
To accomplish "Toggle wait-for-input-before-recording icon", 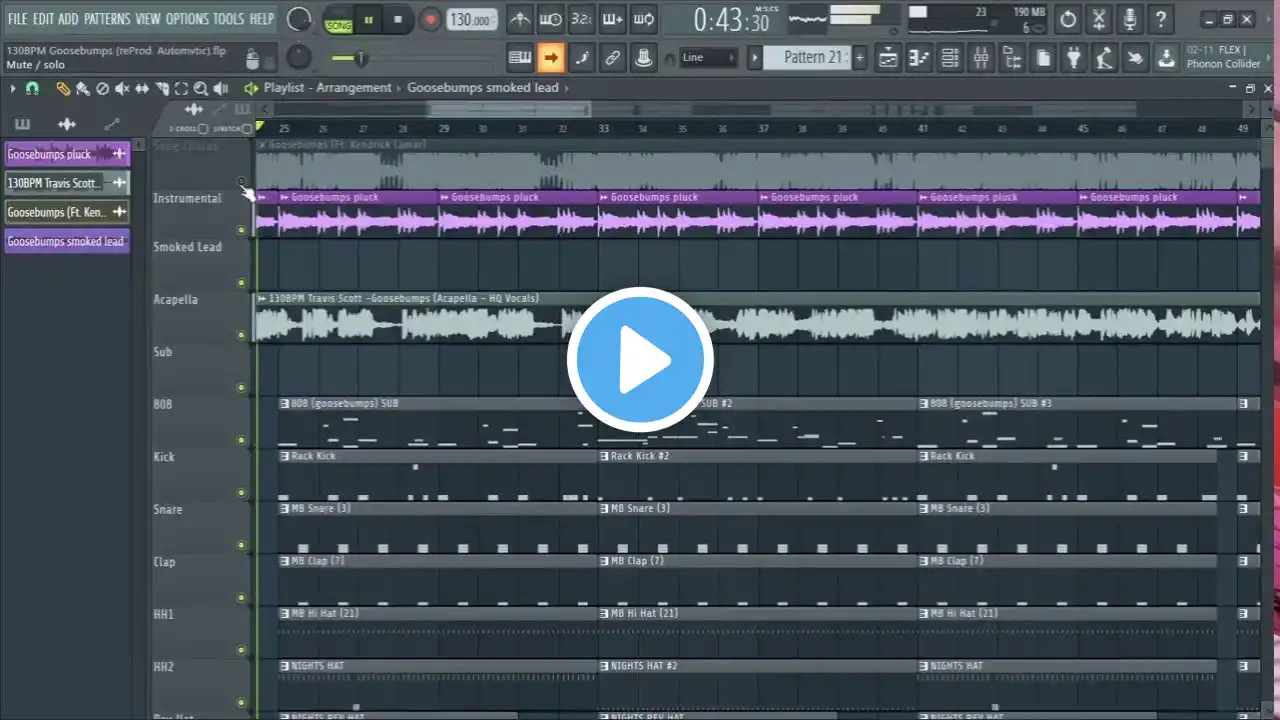I will pos(551,19).
